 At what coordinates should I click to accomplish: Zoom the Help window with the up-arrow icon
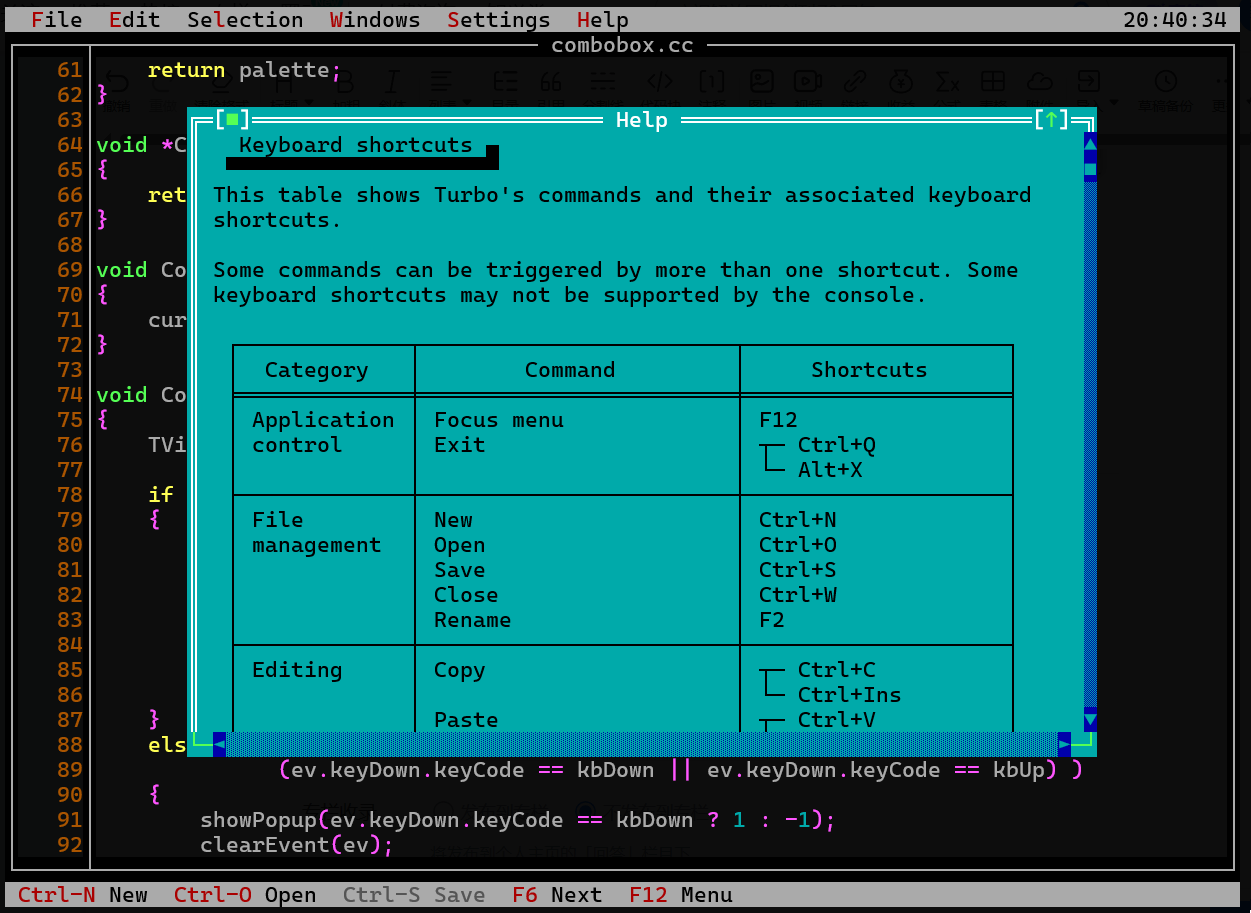click(x=1051, y=120)
